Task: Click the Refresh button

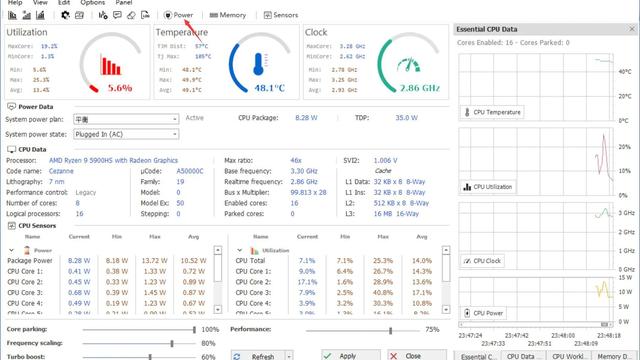Action: coord(257,356)
